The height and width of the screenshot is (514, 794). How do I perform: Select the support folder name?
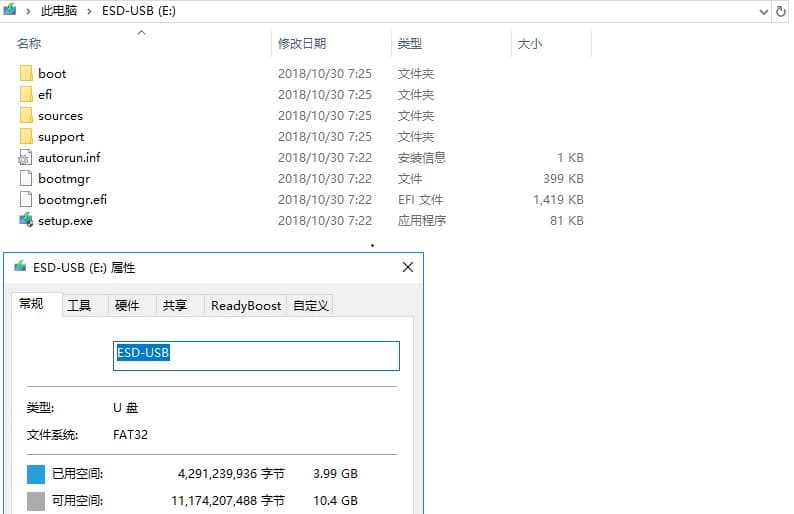(61, 137)
